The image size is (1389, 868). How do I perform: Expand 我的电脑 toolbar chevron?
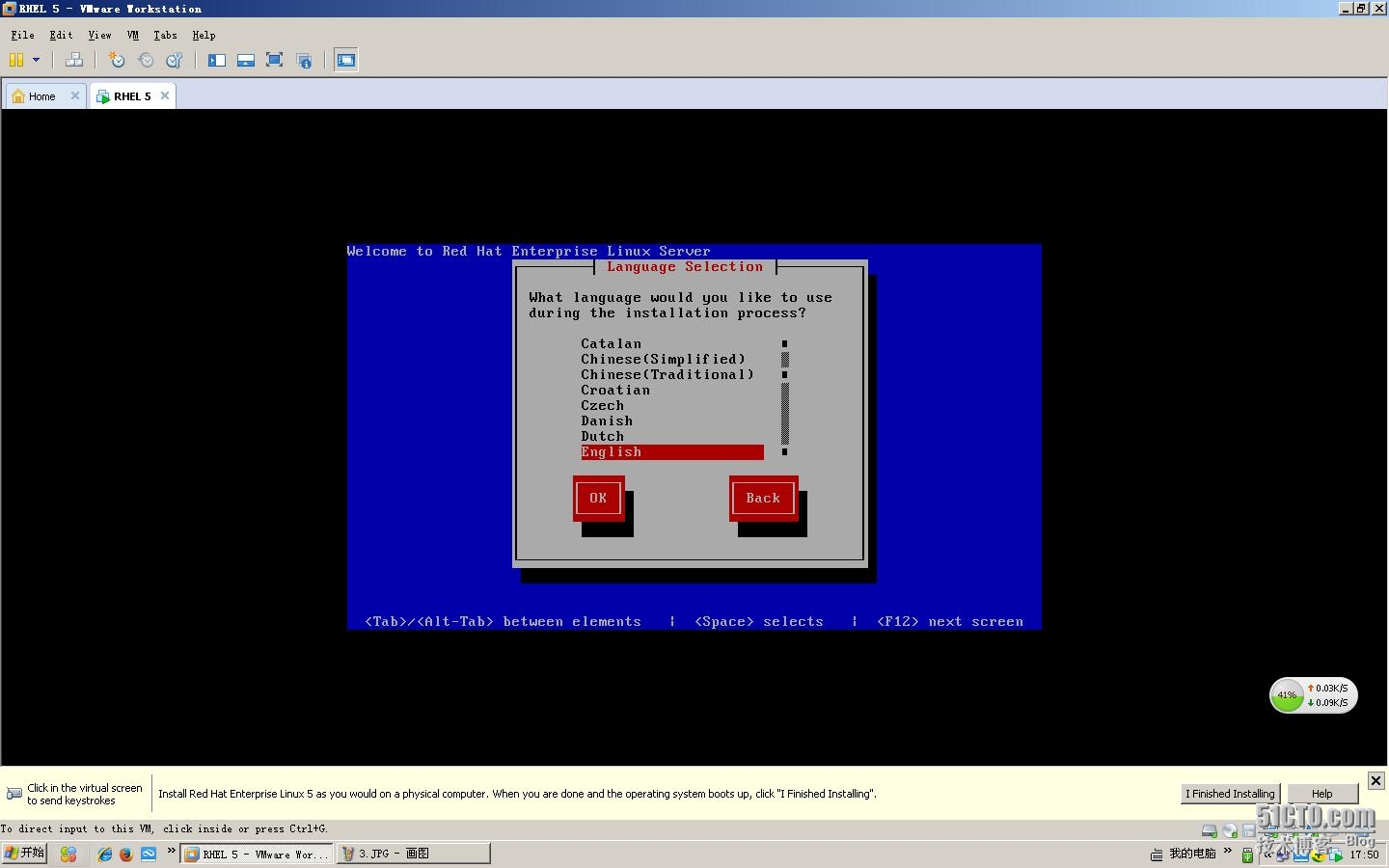coord(1228,851)
